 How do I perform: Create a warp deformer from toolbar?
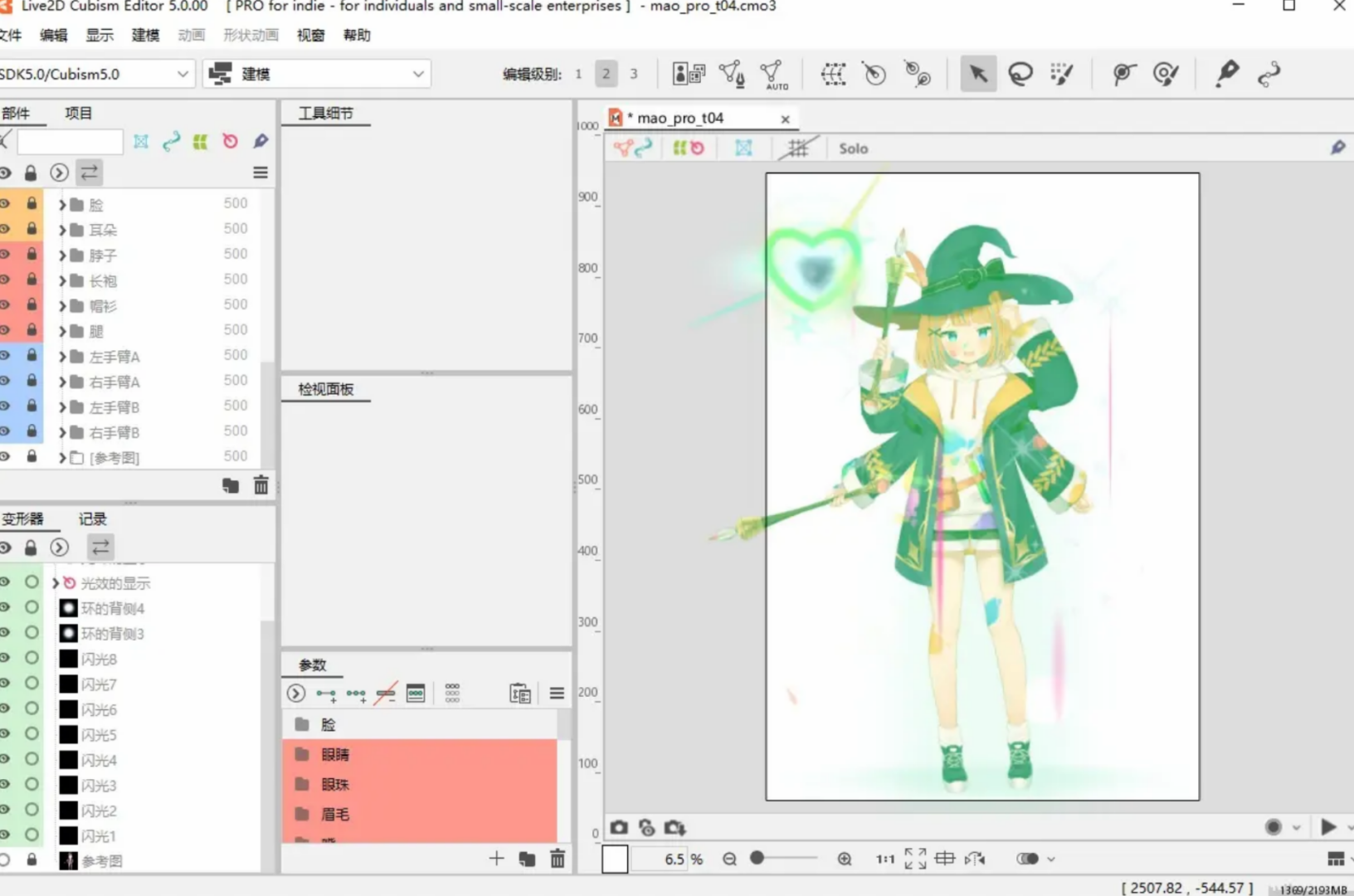point(833,74)
